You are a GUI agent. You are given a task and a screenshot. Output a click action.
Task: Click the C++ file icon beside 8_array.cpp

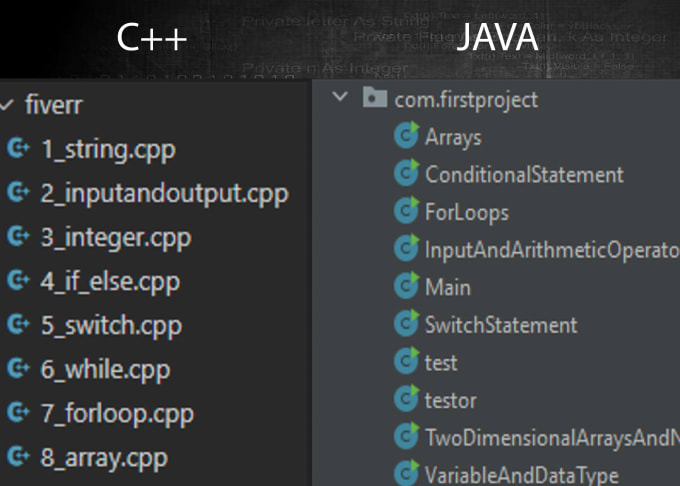coord(18,456)
